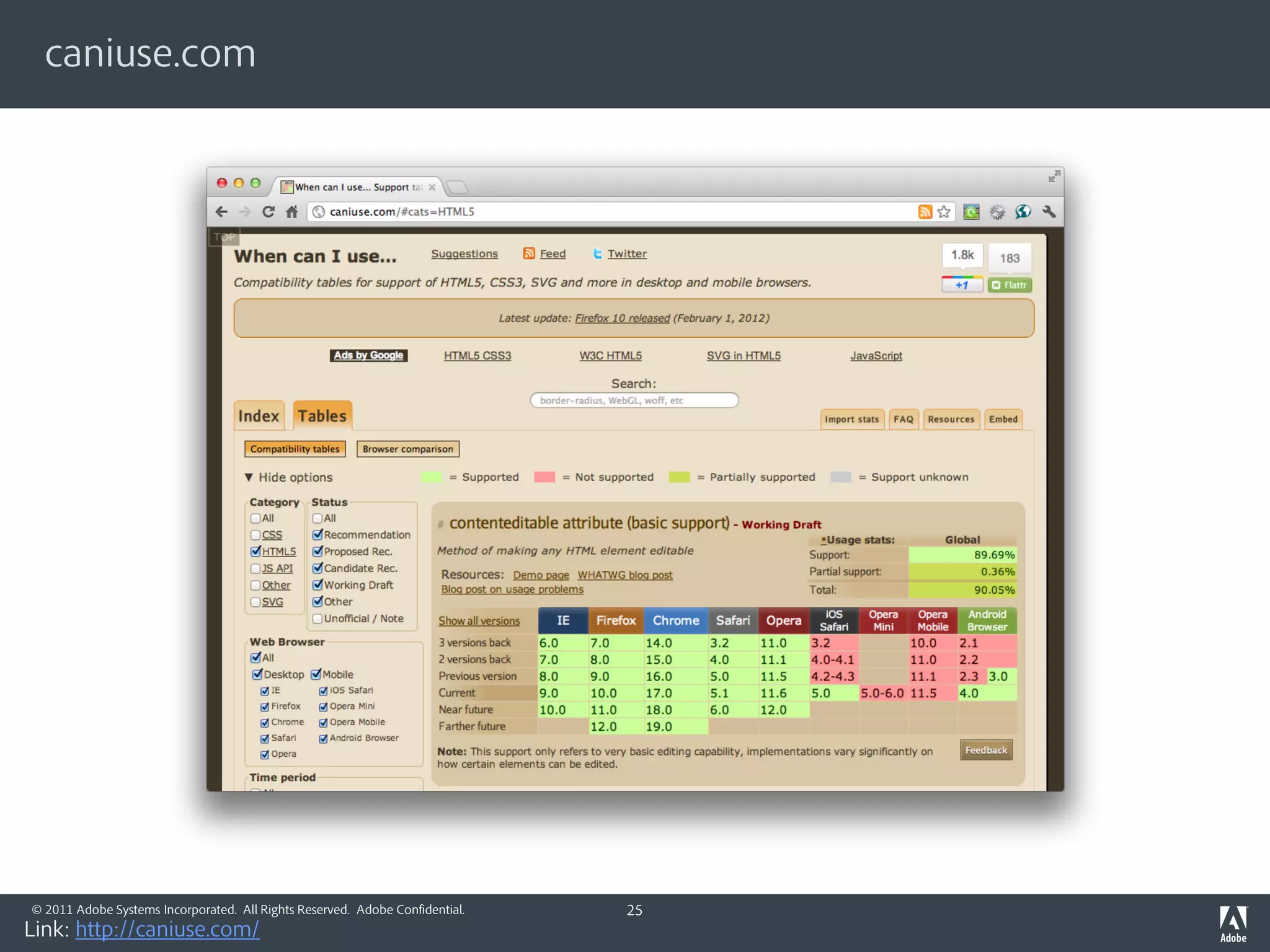Toggle the Working Draft status checkbox
Image resolution: width=1270 pixels, height=952 pixels.
point(317,584)
